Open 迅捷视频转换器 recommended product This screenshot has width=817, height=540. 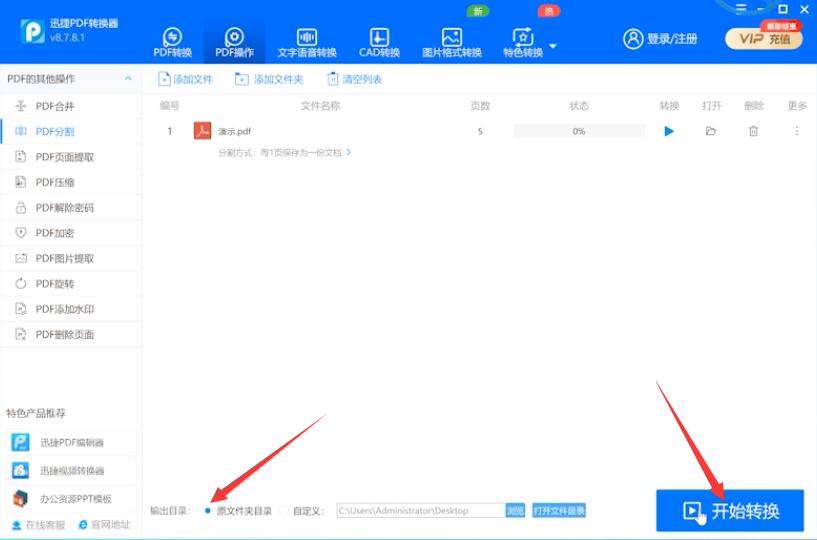71,471
